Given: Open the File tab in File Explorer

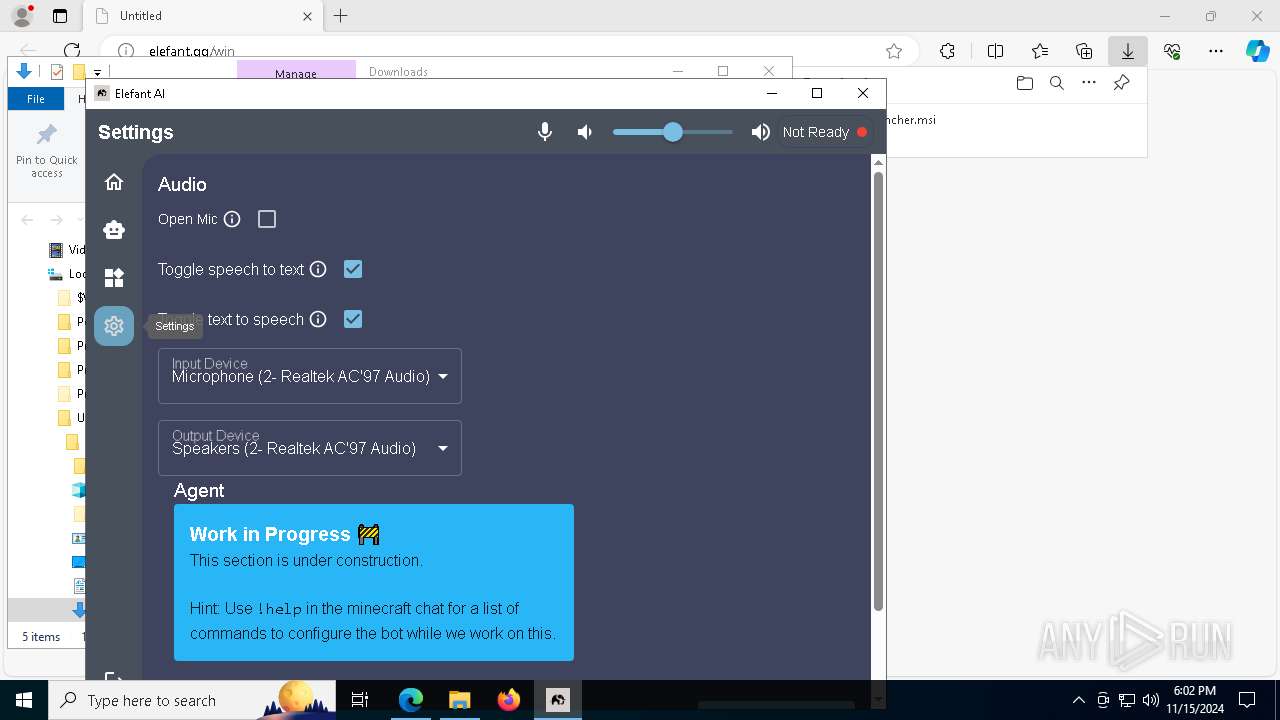Looking at the screenshot, I should pyautogui.click(x=36, y=99).
